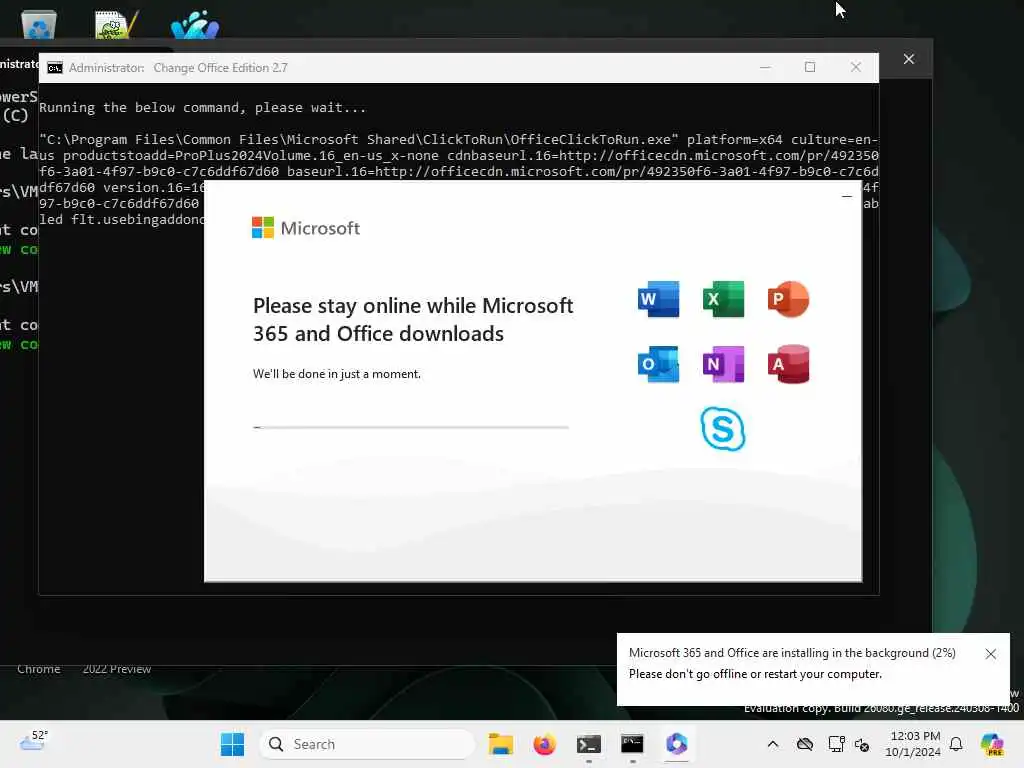Click the command prompt icon in title bar
This screenshot has width=1024, height=768.
click(55, 68)
